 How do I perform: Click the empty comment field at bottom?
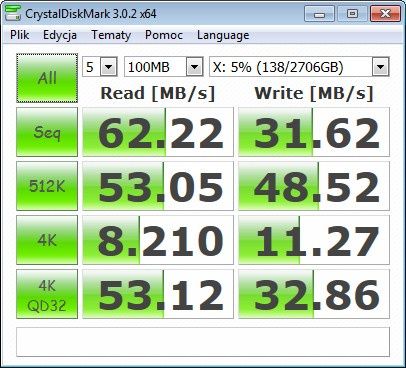click(x=203, y=342)
